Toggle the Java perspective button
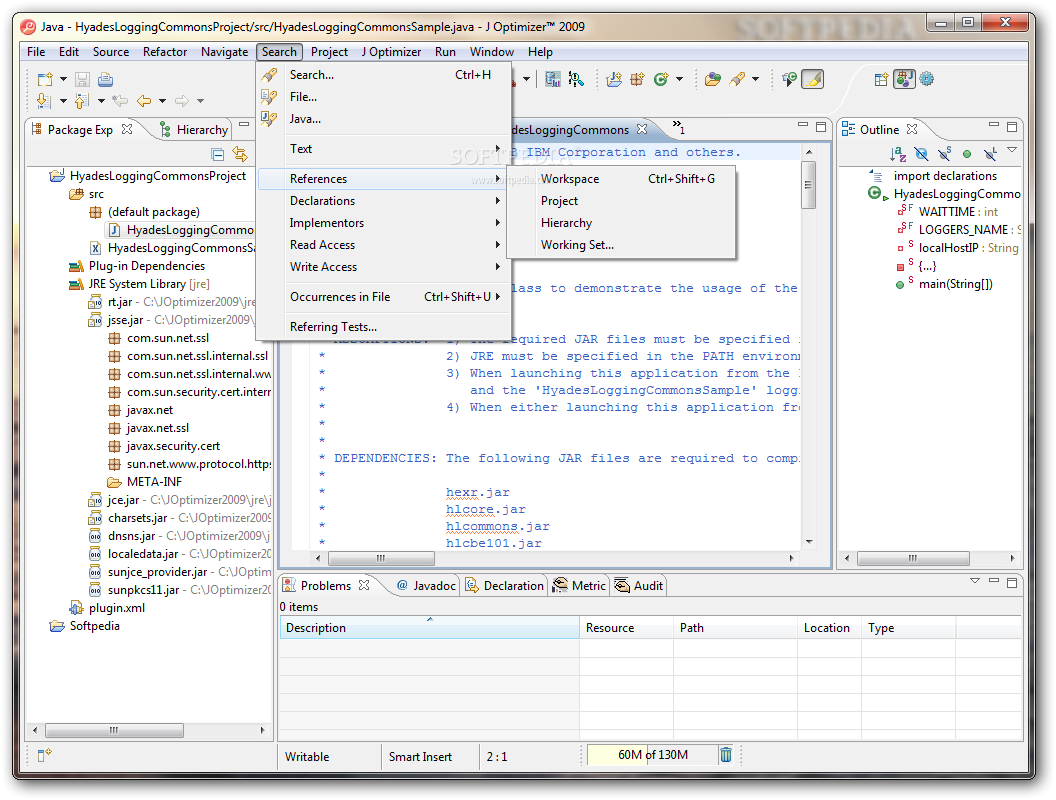Image resolution: width=1056 pixels, height=800 pixels. [904, 79]
